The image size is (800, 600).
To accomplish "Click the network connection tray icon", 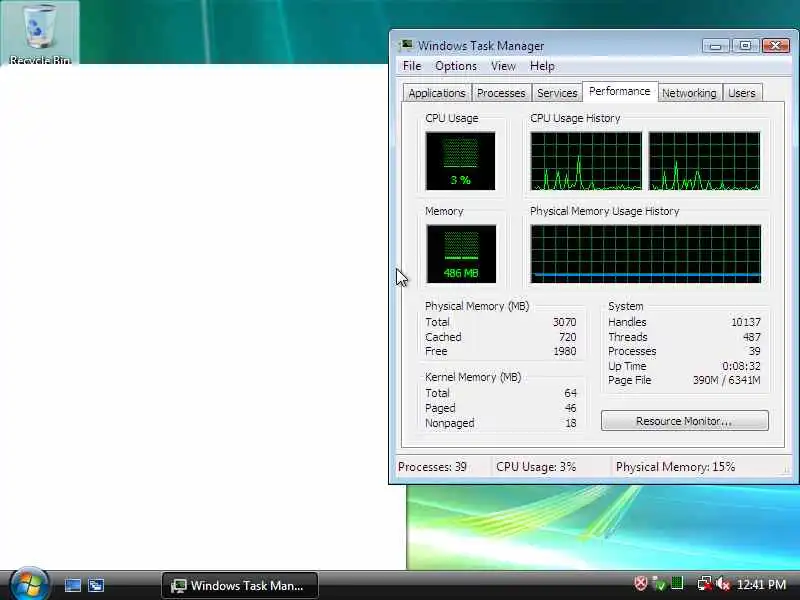I will click(705, 584).
